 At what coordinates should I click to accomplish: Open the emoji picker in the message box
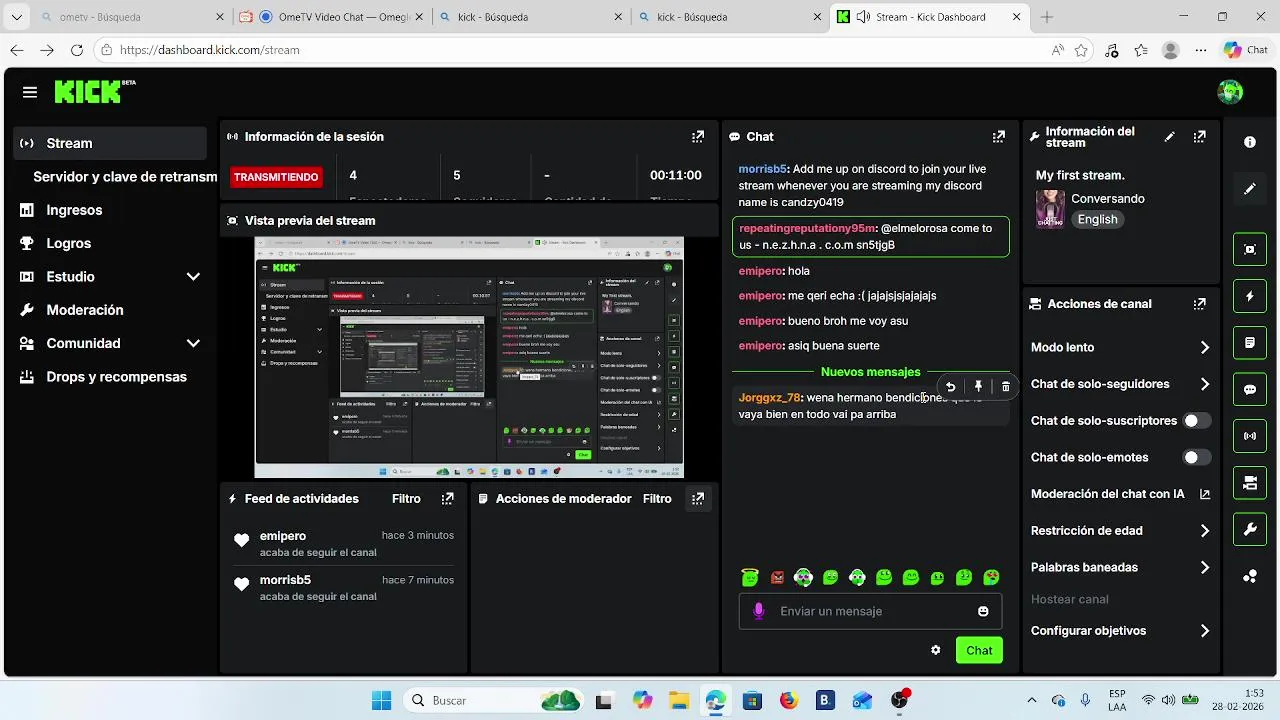click(x=983, y=611)
